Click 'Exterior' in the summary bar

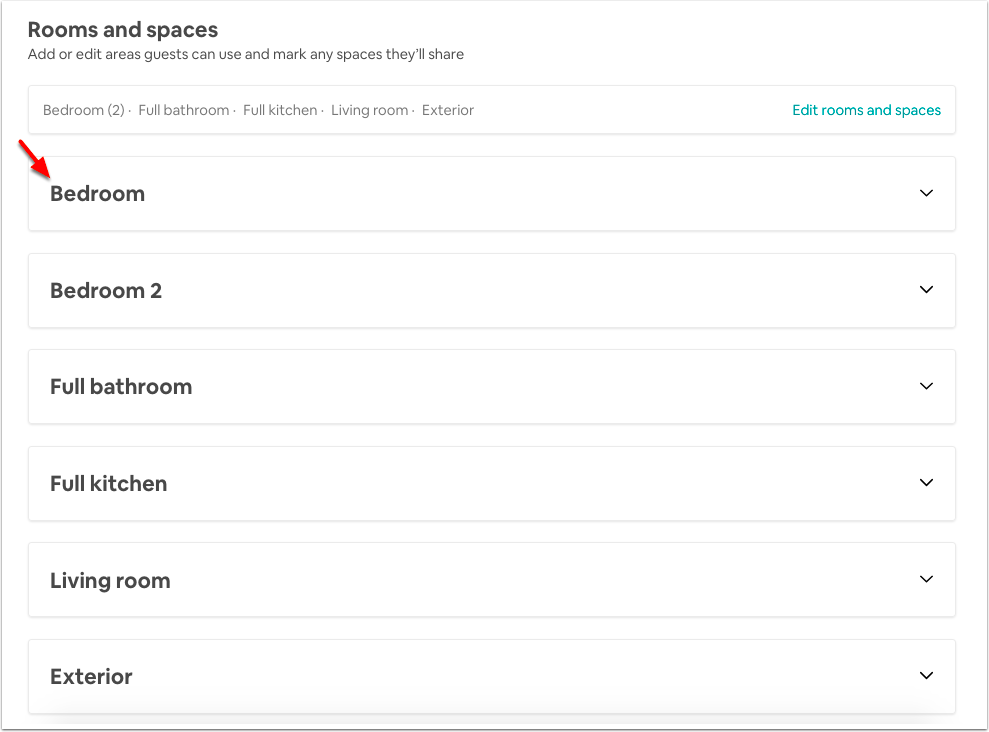tap(448, 110)
